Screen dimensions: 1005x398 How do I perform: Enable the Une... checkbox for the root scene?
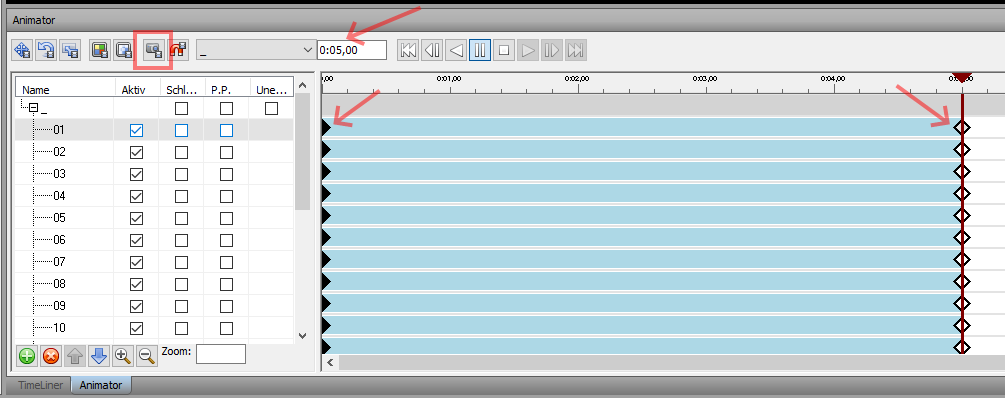coord(272,108)
